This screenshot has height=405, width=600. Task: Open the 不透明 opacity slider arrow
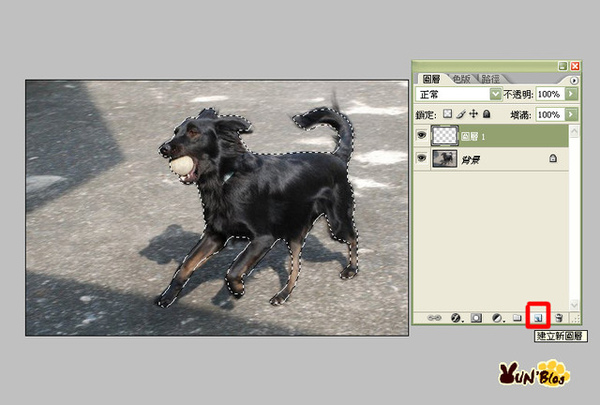571,94
